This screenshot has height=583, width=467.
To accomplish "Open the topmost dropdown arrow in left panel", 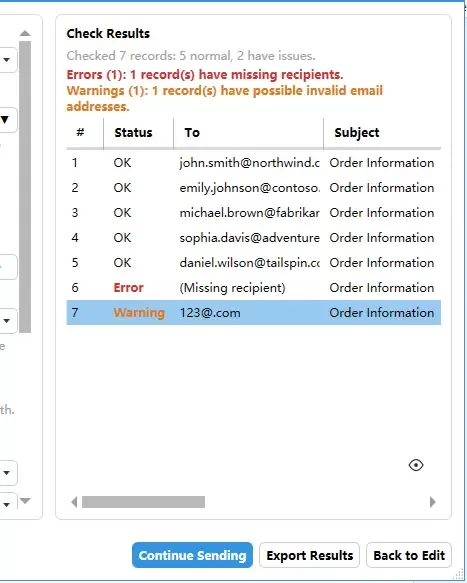I will point(6,60).
